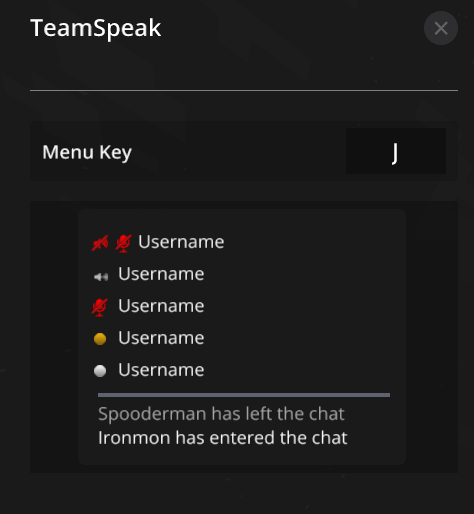Click muted microphone icon on first Username row

coord(123,243)
